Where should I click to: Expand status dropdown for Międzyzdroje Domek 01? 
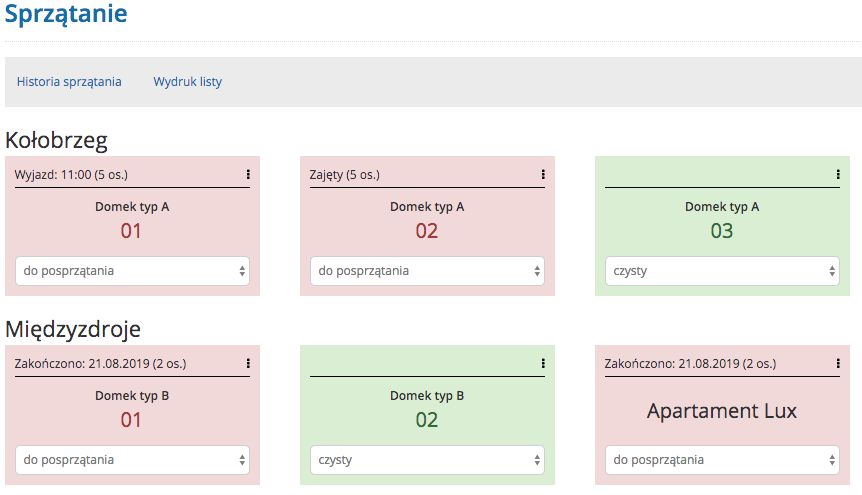pyautogui.click(x=132, y=460)
